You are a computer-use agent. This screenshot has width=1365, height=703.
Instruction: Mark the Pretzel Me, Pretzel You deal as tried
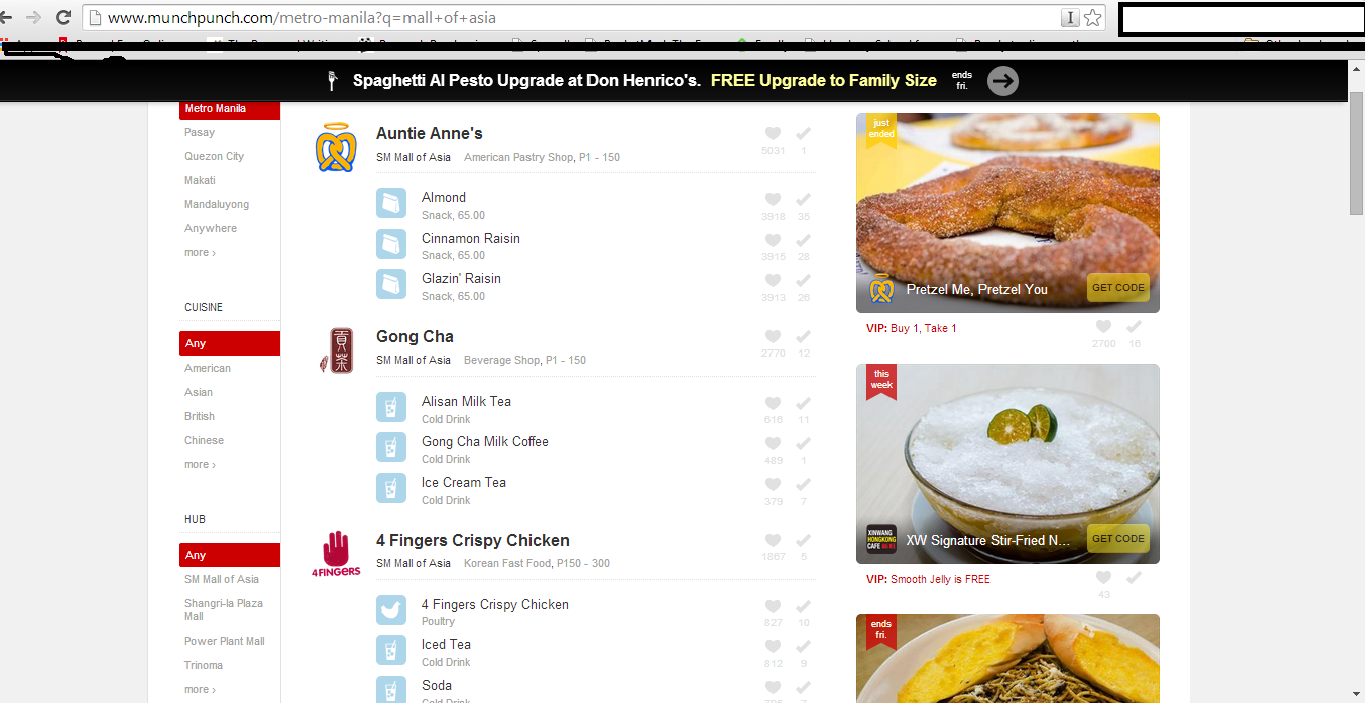pos(1133,327)
